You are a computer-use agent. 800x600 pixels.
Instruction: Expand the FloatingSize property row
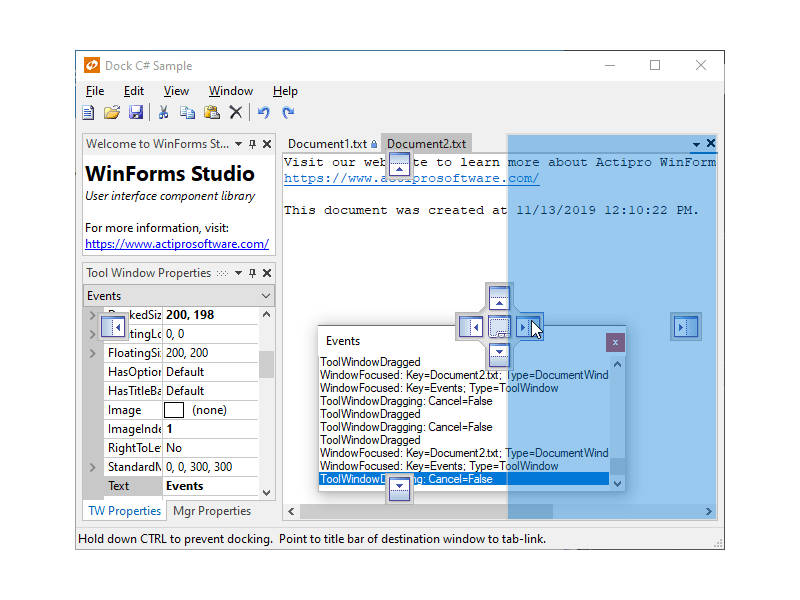pyautogui.click(x=92, y=353)
